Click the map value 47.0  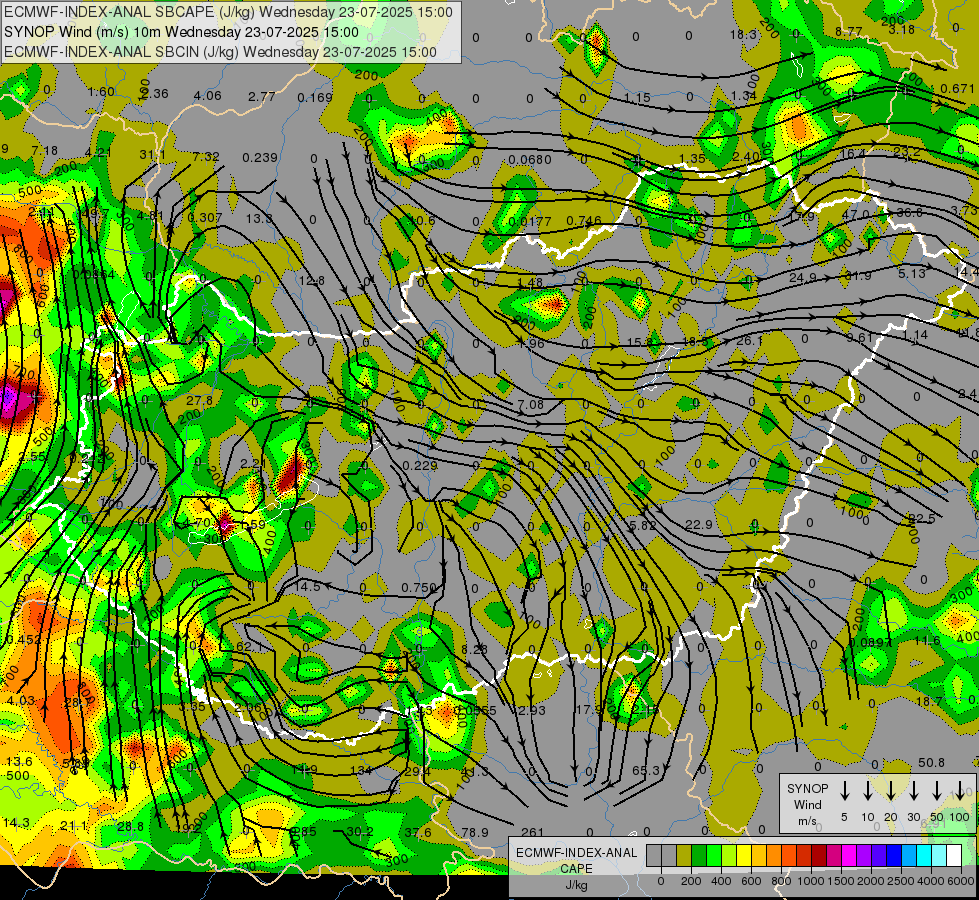click(x=855, y=214)
